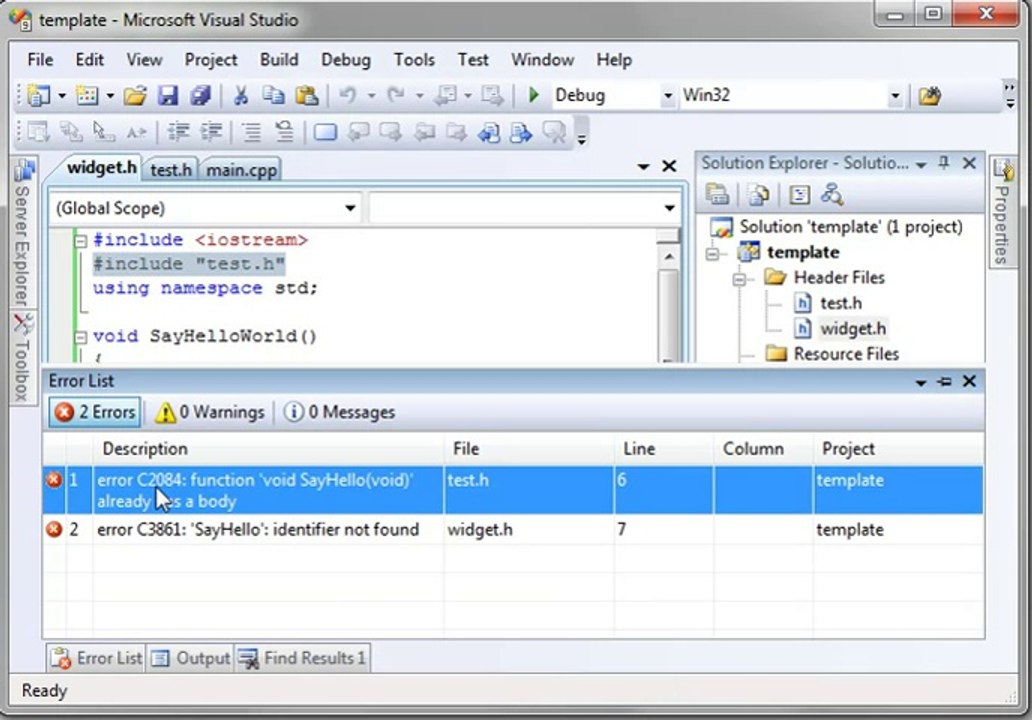This screenshot has height=720, width=1032.
Task: Toggle the 2 Errors filter
Action: pos(95,412)
